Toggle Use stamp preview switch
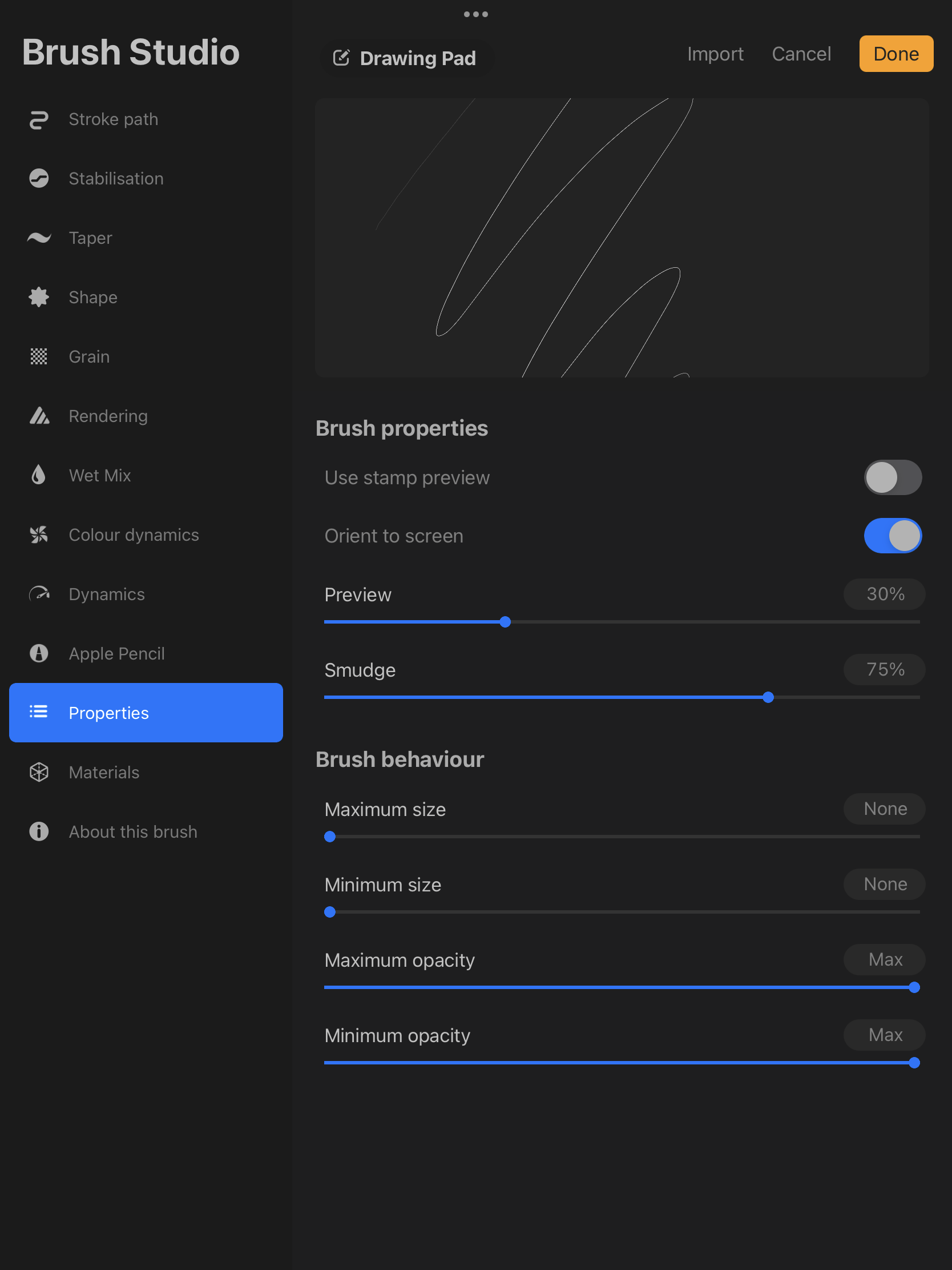Screen dimensions: 952x1270 [x=893, y=478]
